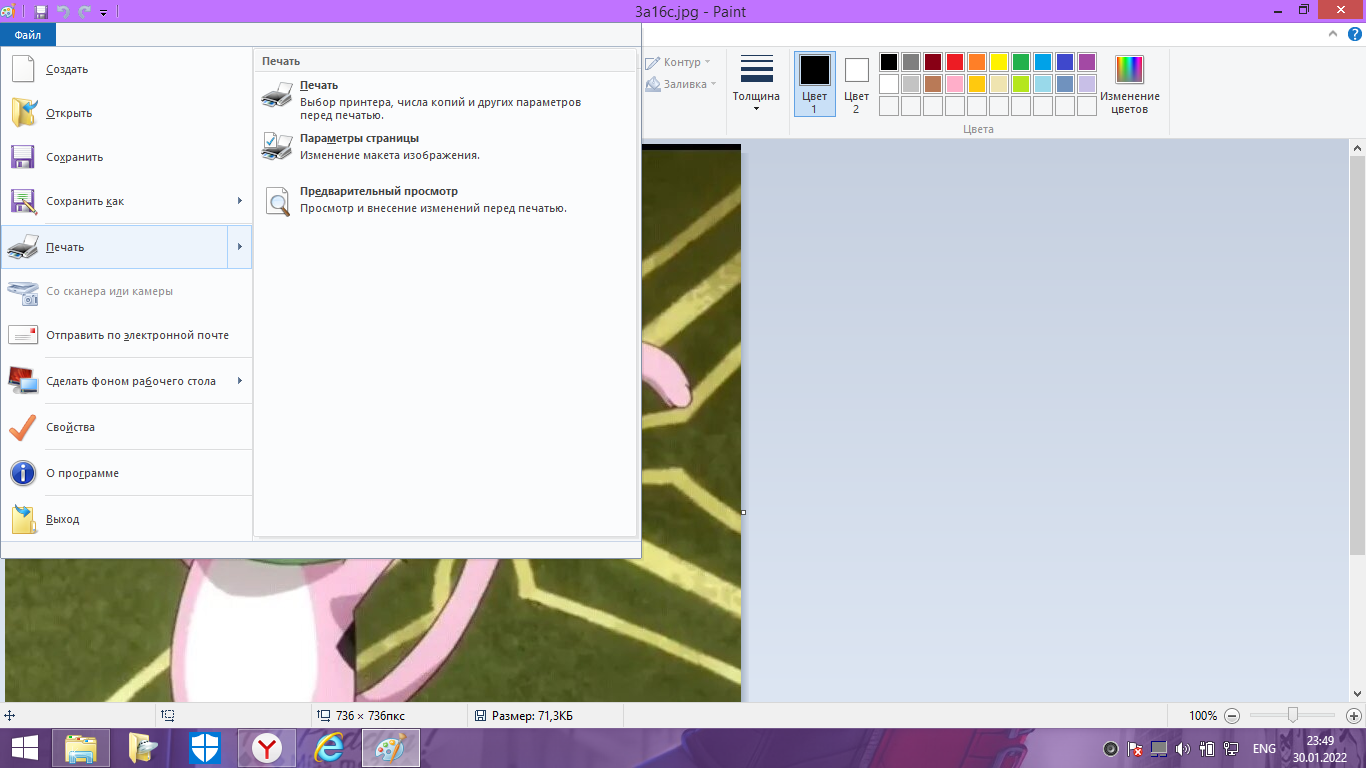Image resolution: width=1366 pixels, height=768 pixels.
Task: Open Параметры страницы printer icon
Action: (x=277, y=146)
